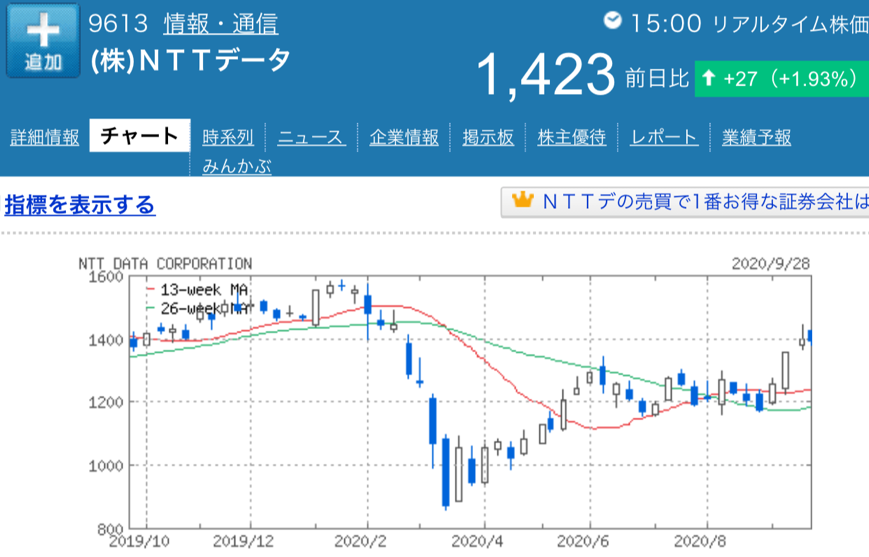Open the 情報・通信 sector link
The height and width of the screenshot is (557, 869).
pos(221,24)
